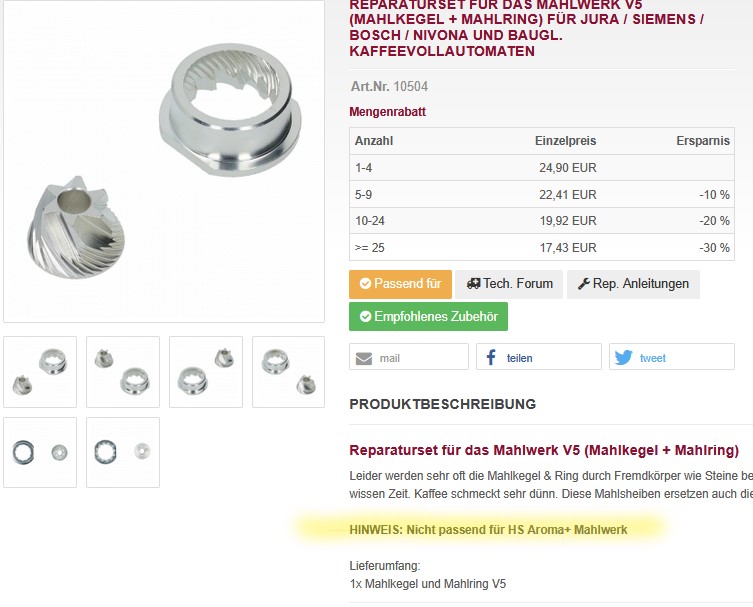Share product via teilen button
The height and width of the screenshot is (607, 753).
click(x=539, y=357)
